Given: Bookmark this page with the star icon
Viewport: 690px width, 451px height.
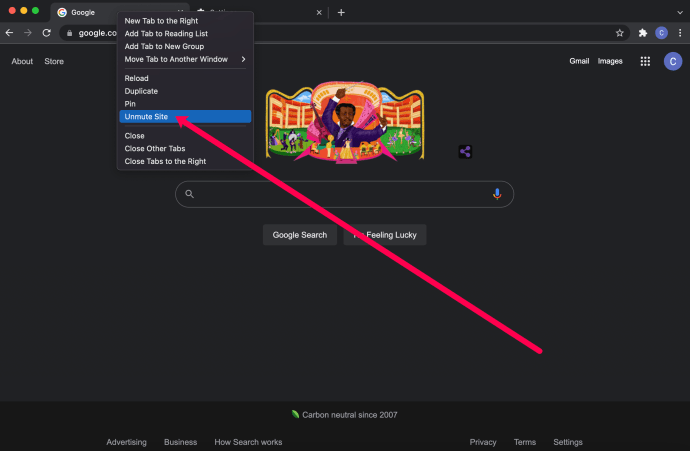Looking at the screenshot, I should (620, 33).
